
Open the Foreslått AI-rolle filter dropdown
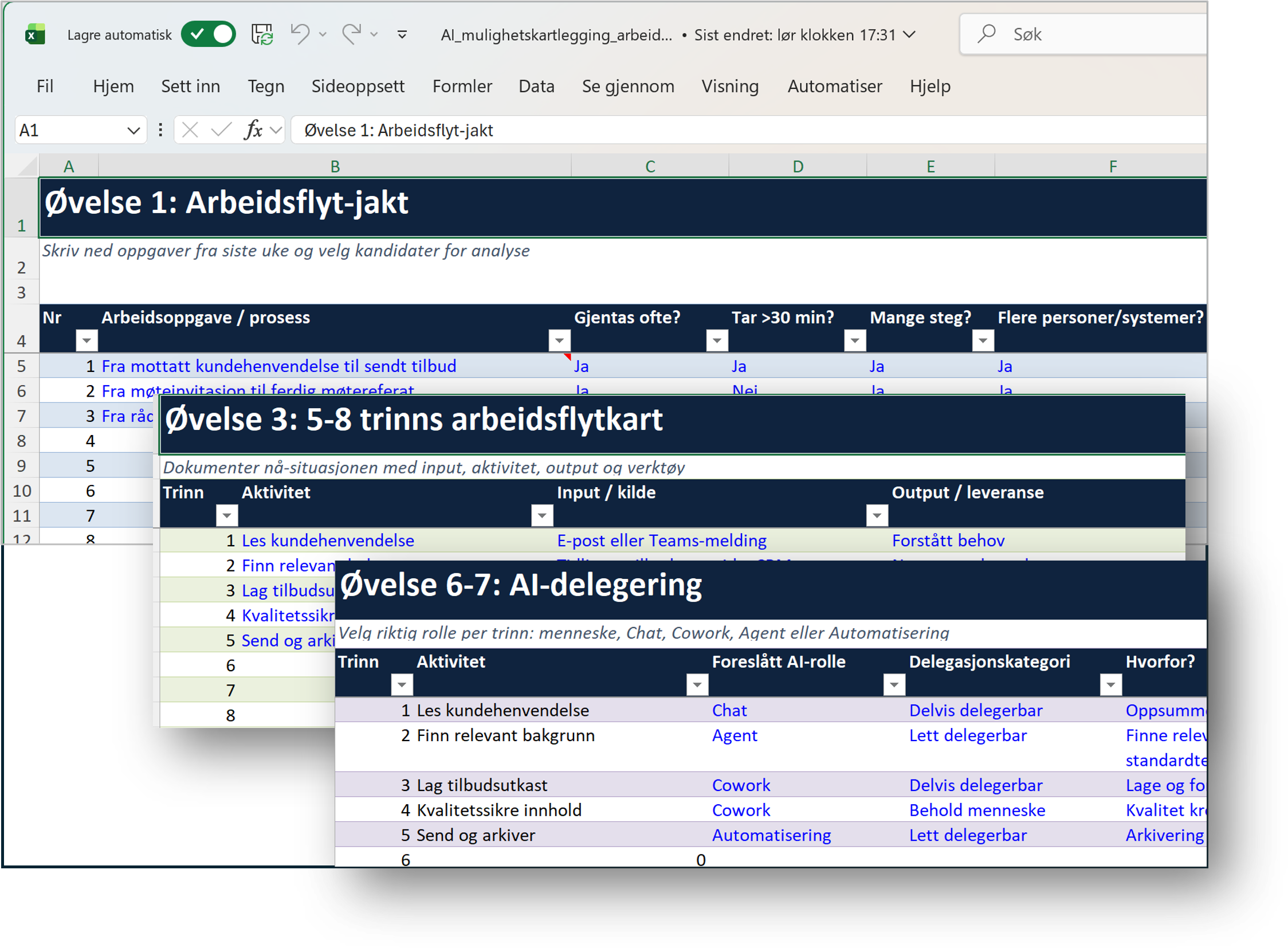tap(894, 684)
